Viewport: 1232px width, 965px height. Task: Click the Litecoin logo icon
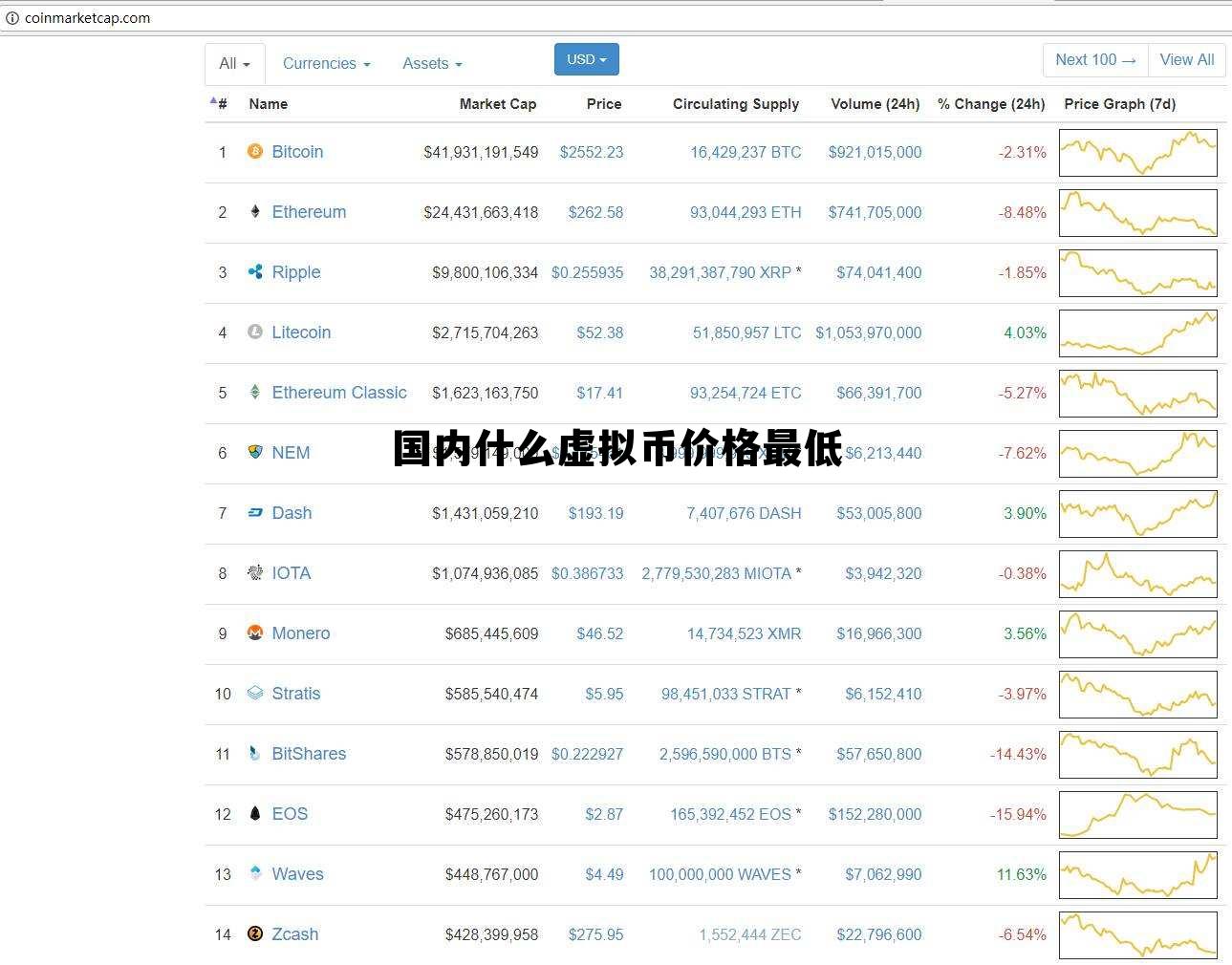point(254,332)
